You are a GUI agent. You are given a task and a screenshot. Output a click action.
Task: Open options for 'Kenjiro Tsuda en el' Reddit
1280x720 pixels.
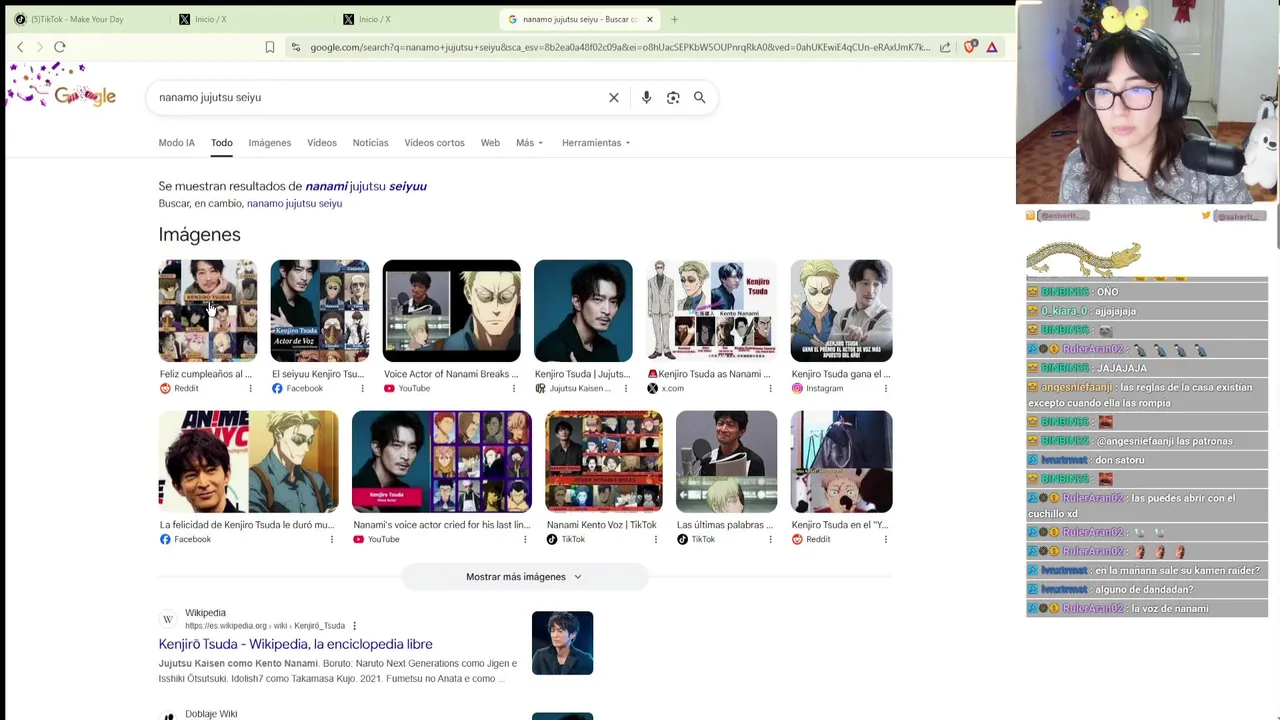[886, 539]
